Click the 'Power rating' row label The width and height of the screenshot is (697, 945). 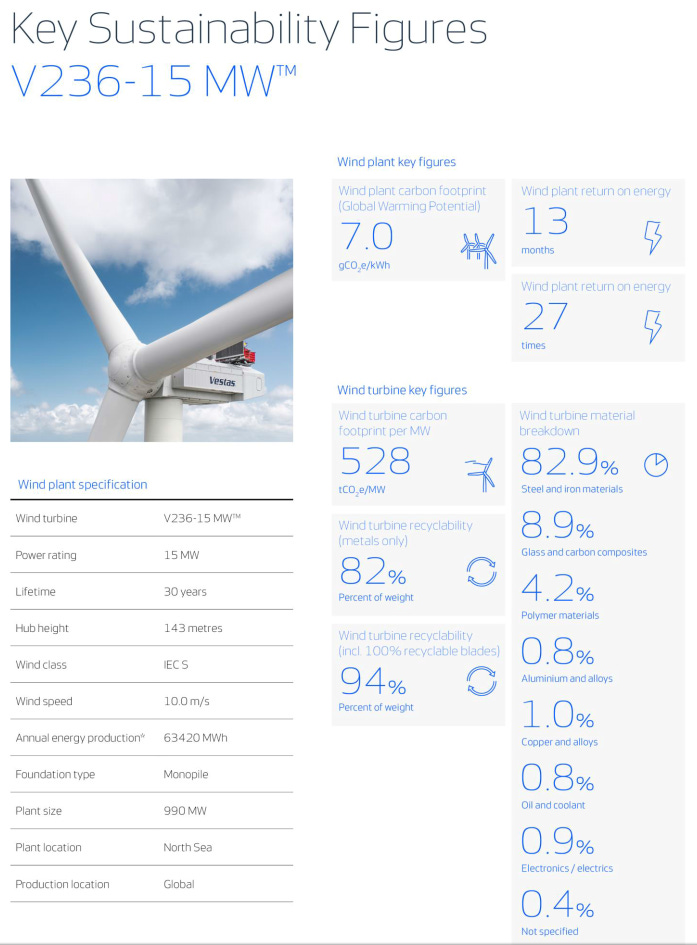pyautogui.click(x=46, y=555)
